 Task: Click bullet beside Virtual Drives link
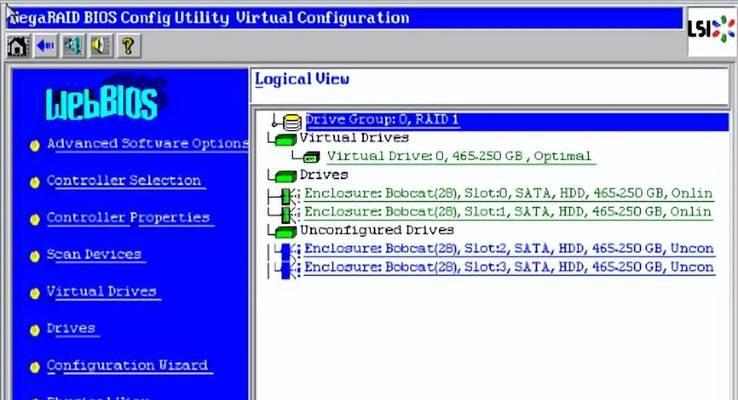pos(35,293)
